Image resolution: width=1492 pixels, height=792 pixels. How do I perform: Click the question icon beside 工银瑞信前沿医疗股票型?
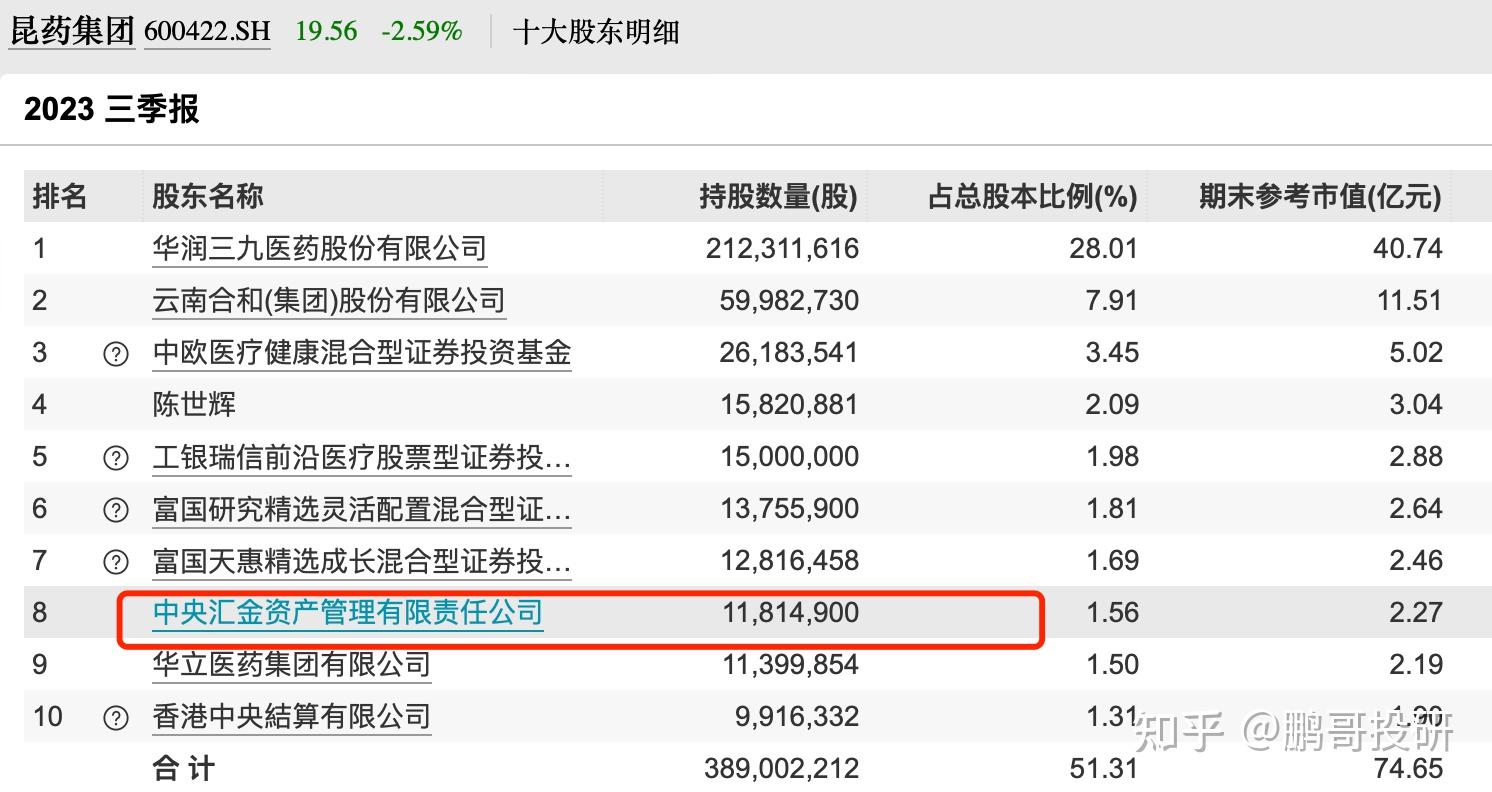point(116,458)
